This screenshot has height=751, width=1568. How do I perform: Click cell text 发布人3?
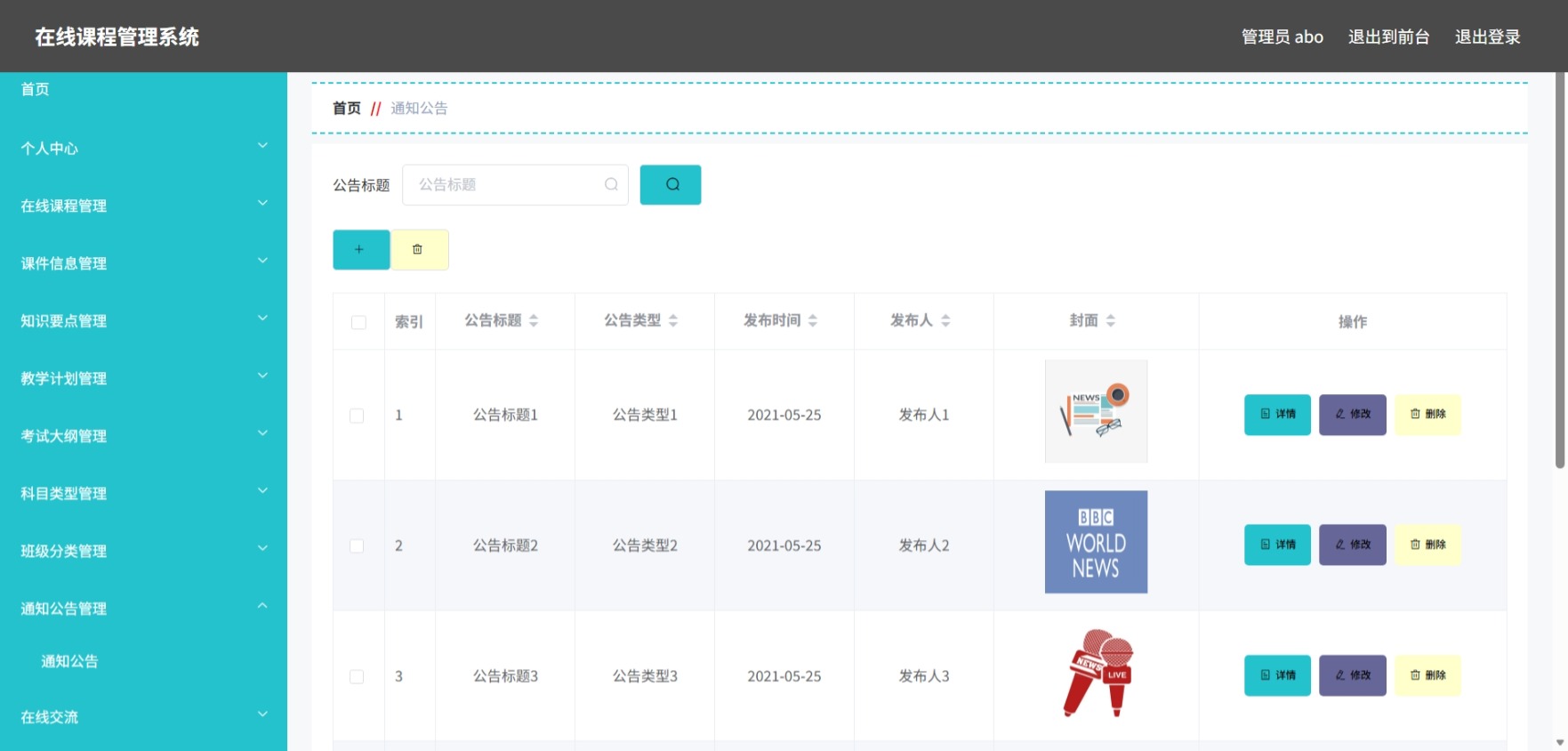coord(924,676)
